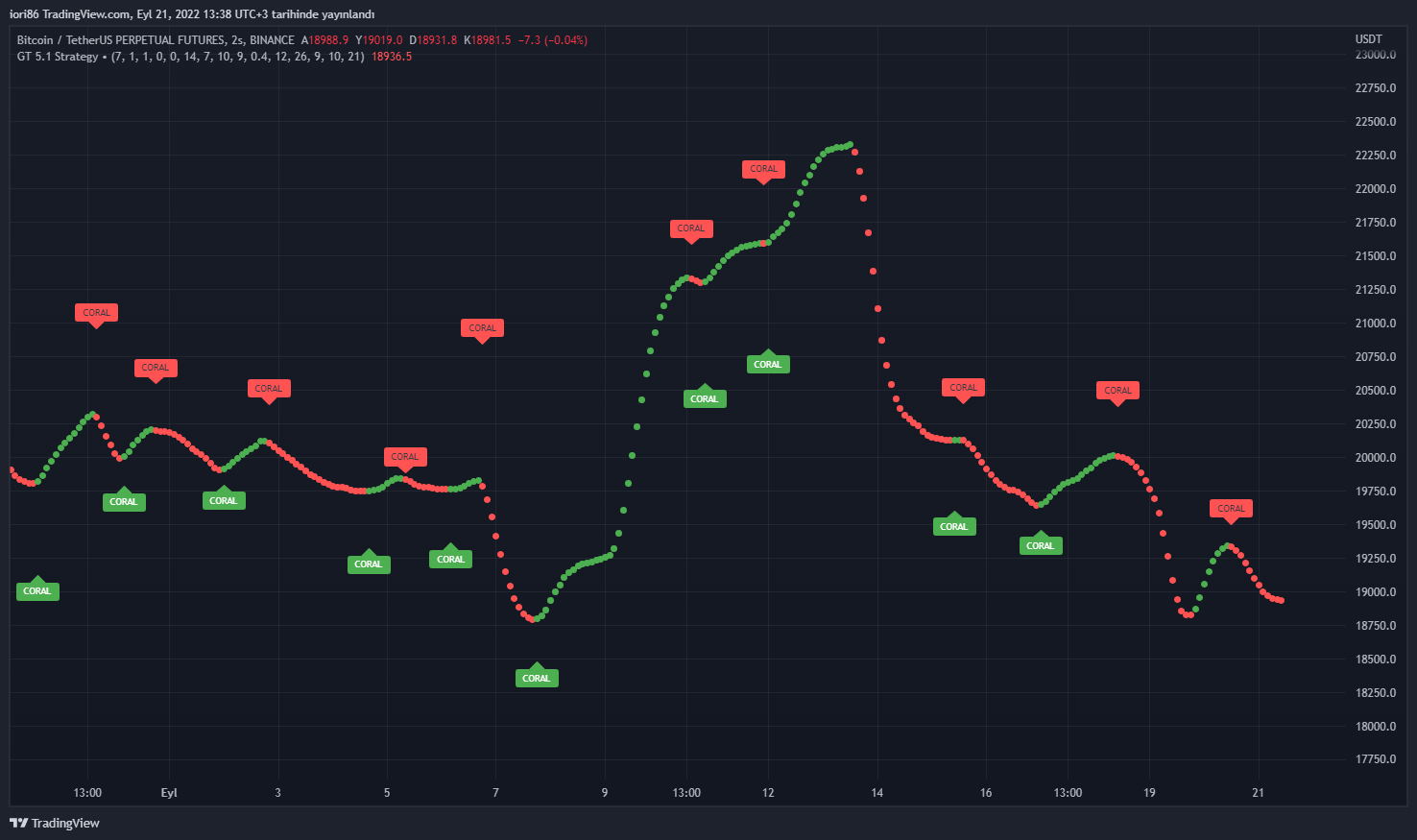Image resolution: width=1417 pixels, height=840 pixels.
Task: Click the 18500.0 price axis label
Action: 1376,660
